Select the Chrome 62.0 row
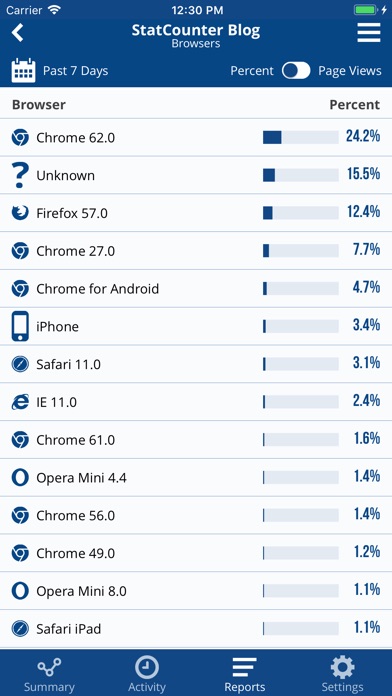 196,137
